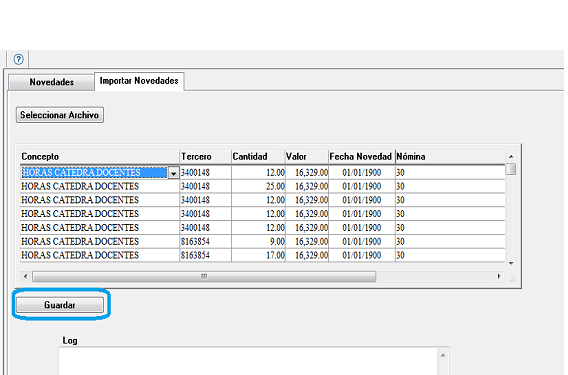This screenshot has width=568, height=375.
Task: Select the Valor cell in the 25.00 row
Action: pos(307,186)
